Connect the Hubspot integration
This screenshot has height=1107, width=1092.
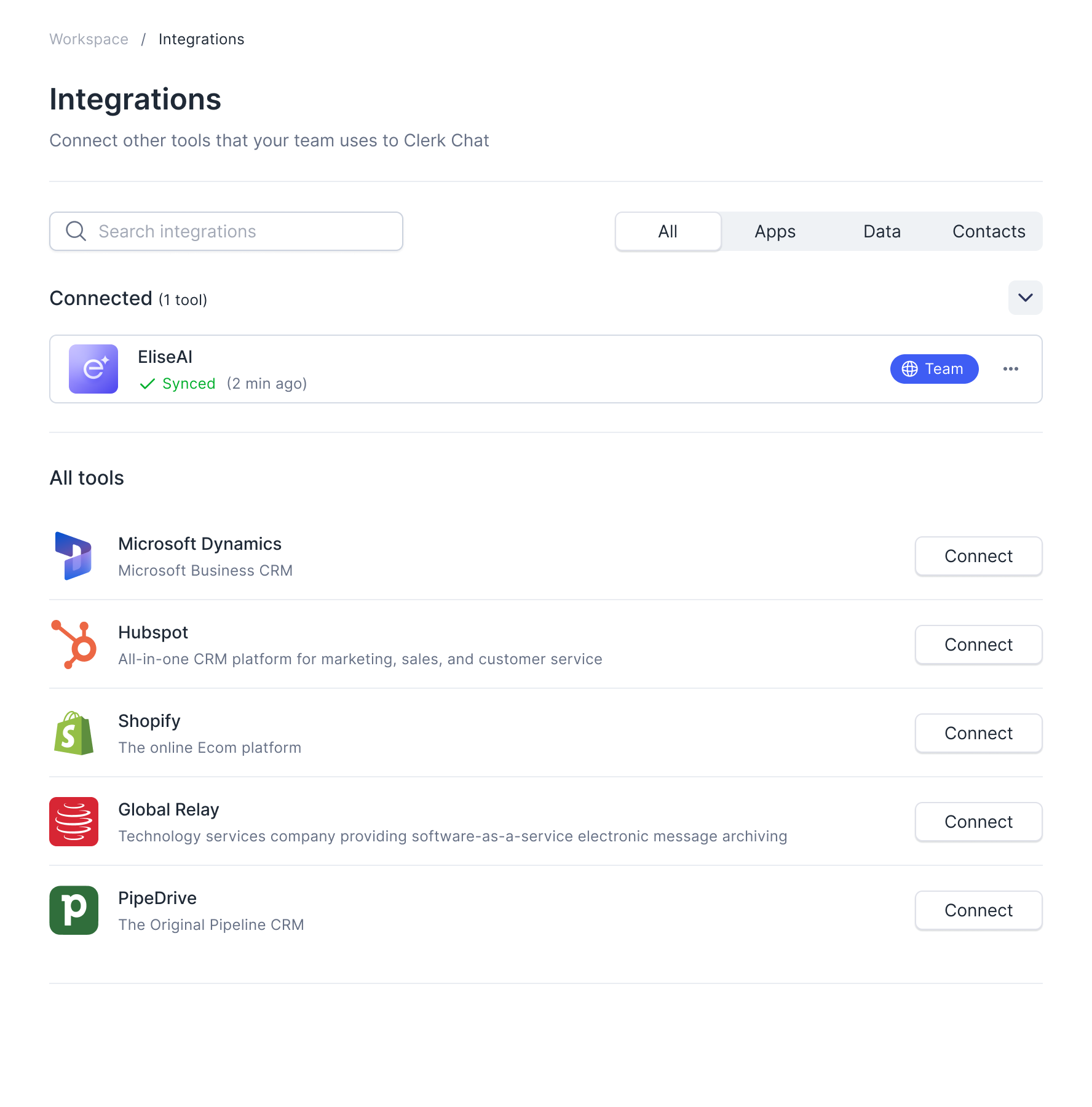978,645
